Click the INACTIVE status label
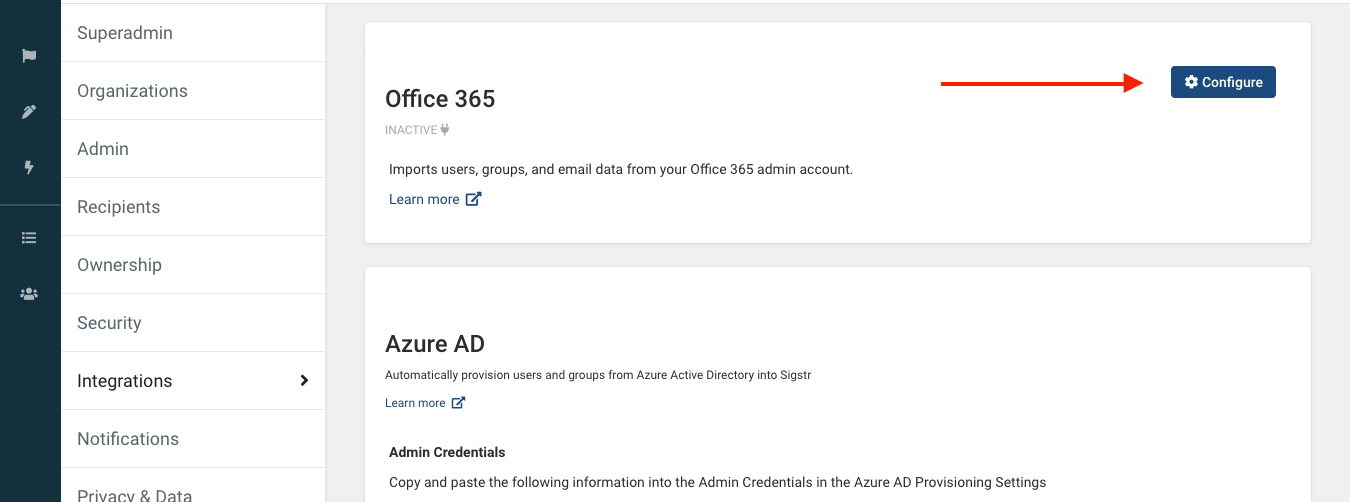 click(411, 130)
